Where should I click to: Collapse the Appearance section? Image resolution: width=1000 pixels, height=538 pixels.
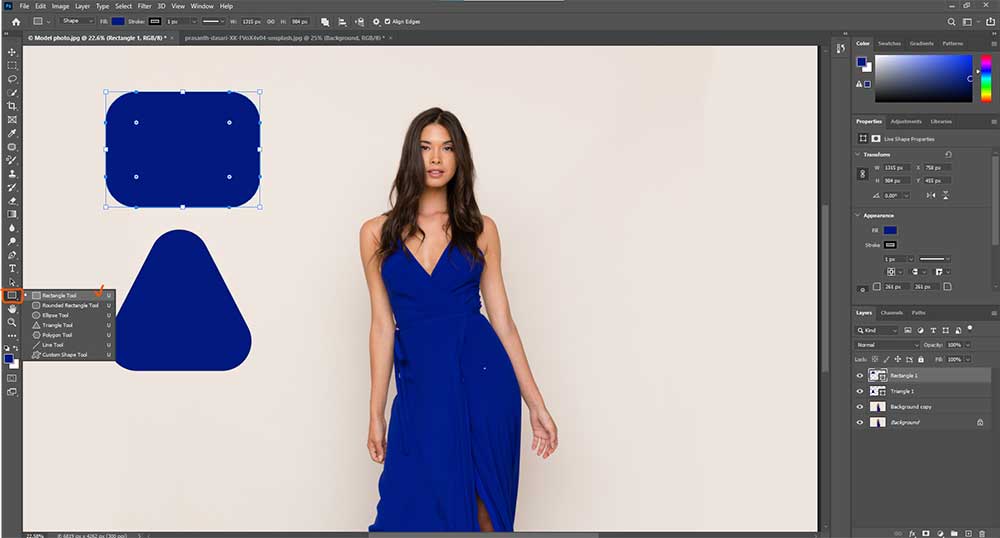[x=857, y=215]
